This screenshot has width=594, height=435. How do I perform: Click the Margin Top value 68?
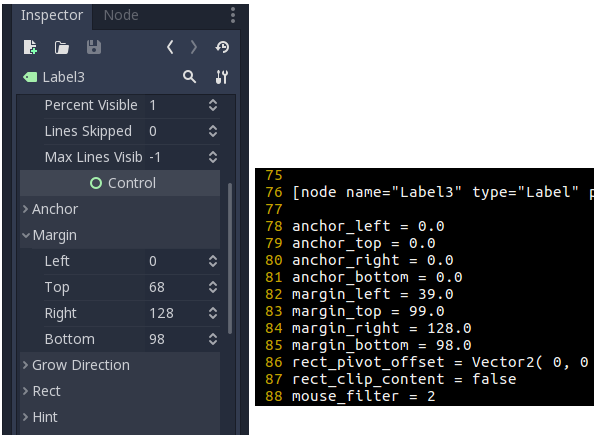pyautogui.click(x=157, y=287)
